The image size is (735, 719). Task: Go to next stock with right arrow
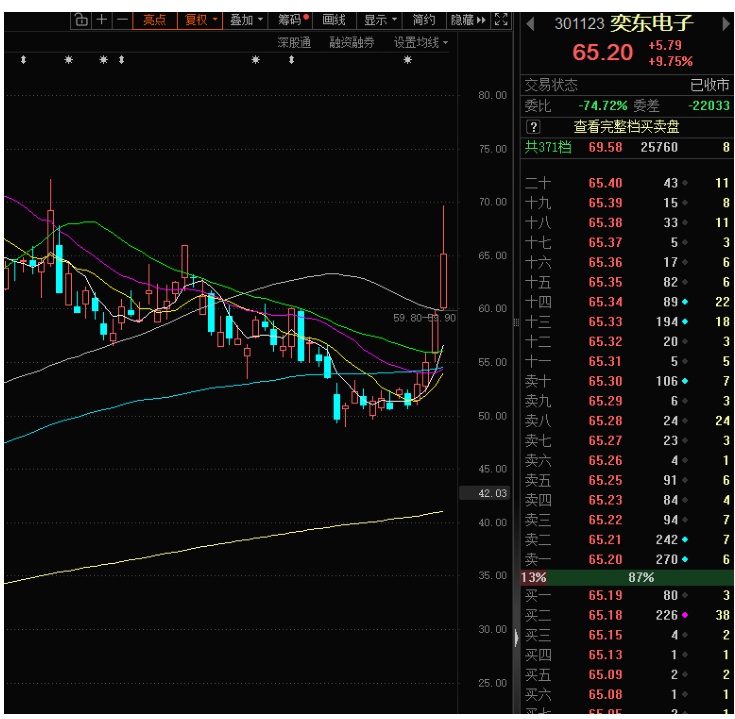725,24
